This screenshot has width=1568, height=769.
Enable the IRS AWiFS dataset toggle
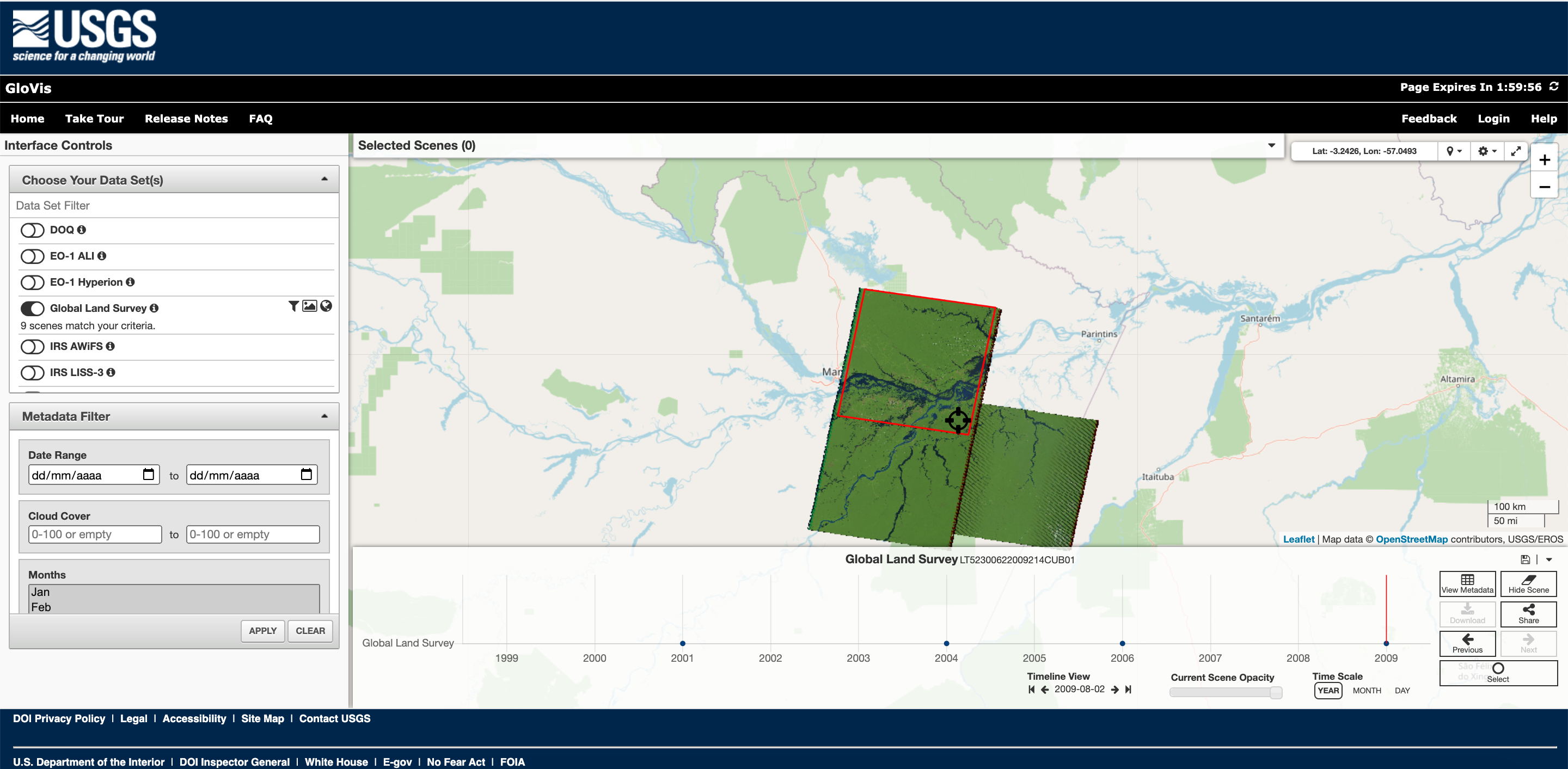pyautogui.click(x=33, y=346)
